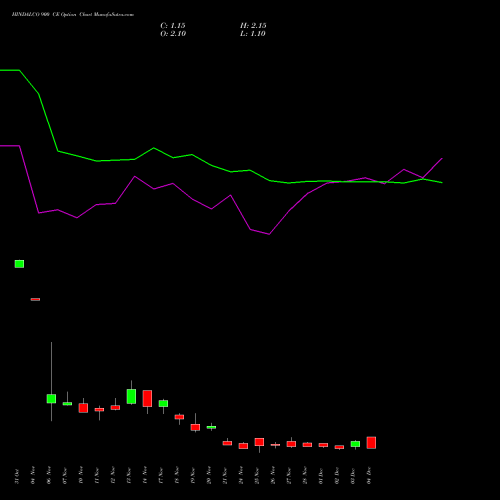This screenshot has height=500, width=500.
Task: Click the 06 Nov date label
Action: (49, 476)
